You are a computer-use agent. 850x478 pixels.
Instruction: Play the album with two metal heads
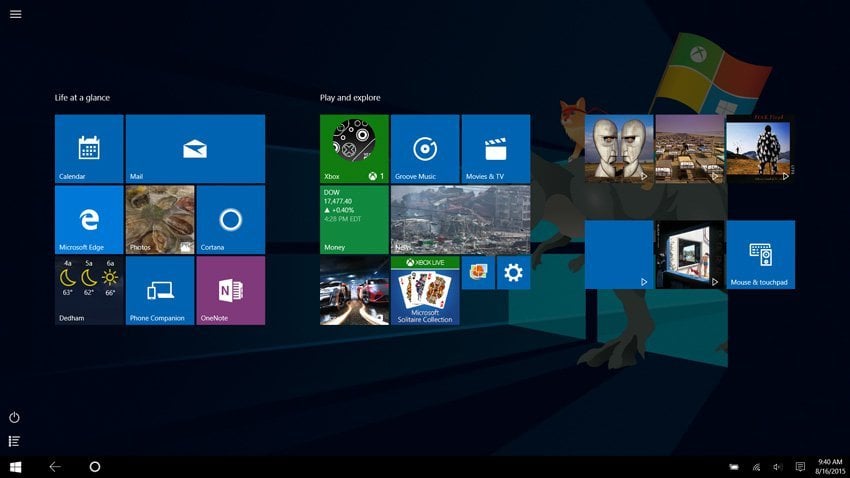tap(619, 148)
